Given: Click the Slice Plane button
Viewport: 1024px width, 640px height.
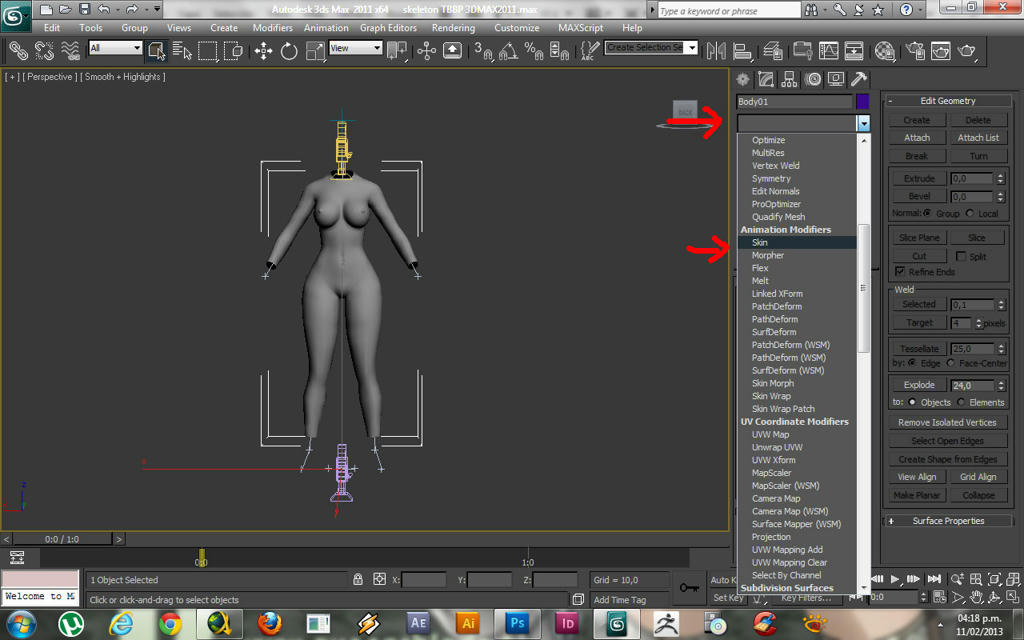Looking at the screenshot, I should pyautogui.click(x=918, y=238).
